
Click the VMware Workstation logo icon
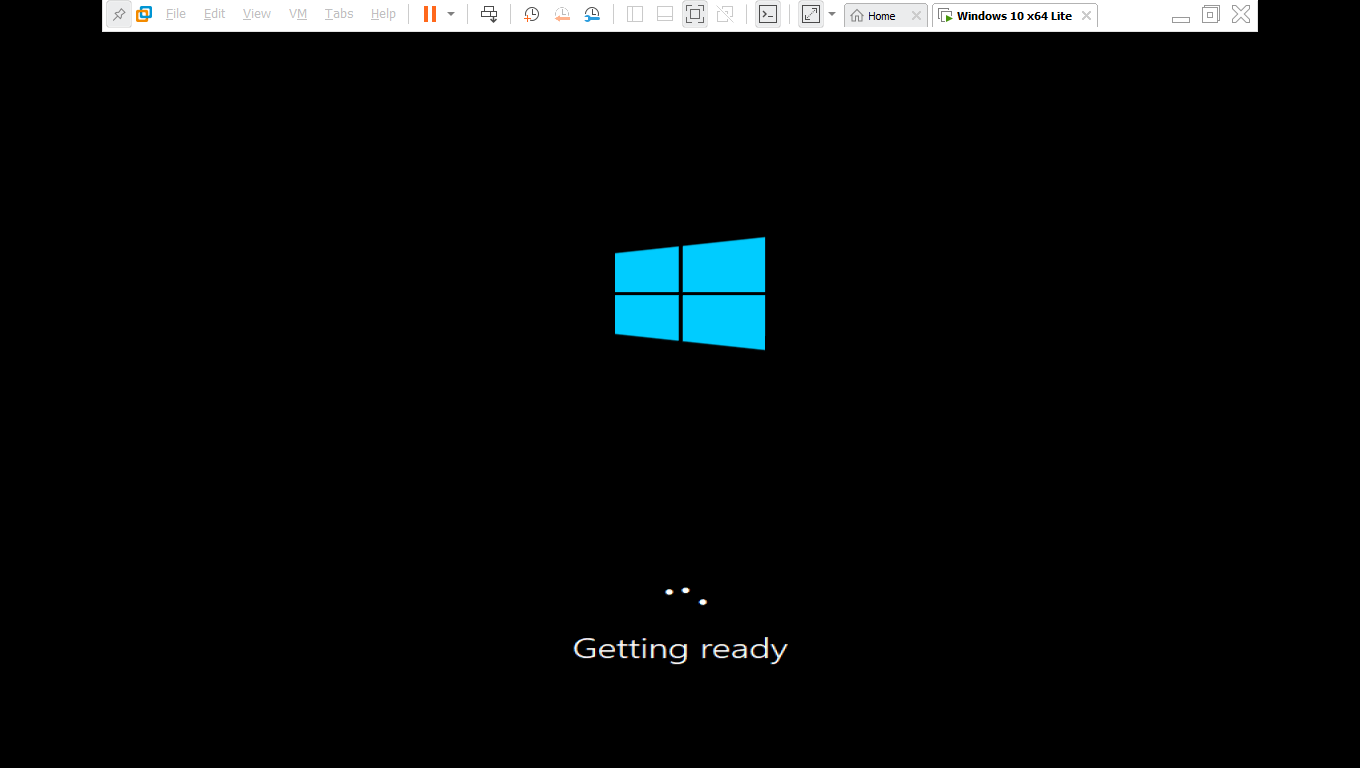point(144,14)
